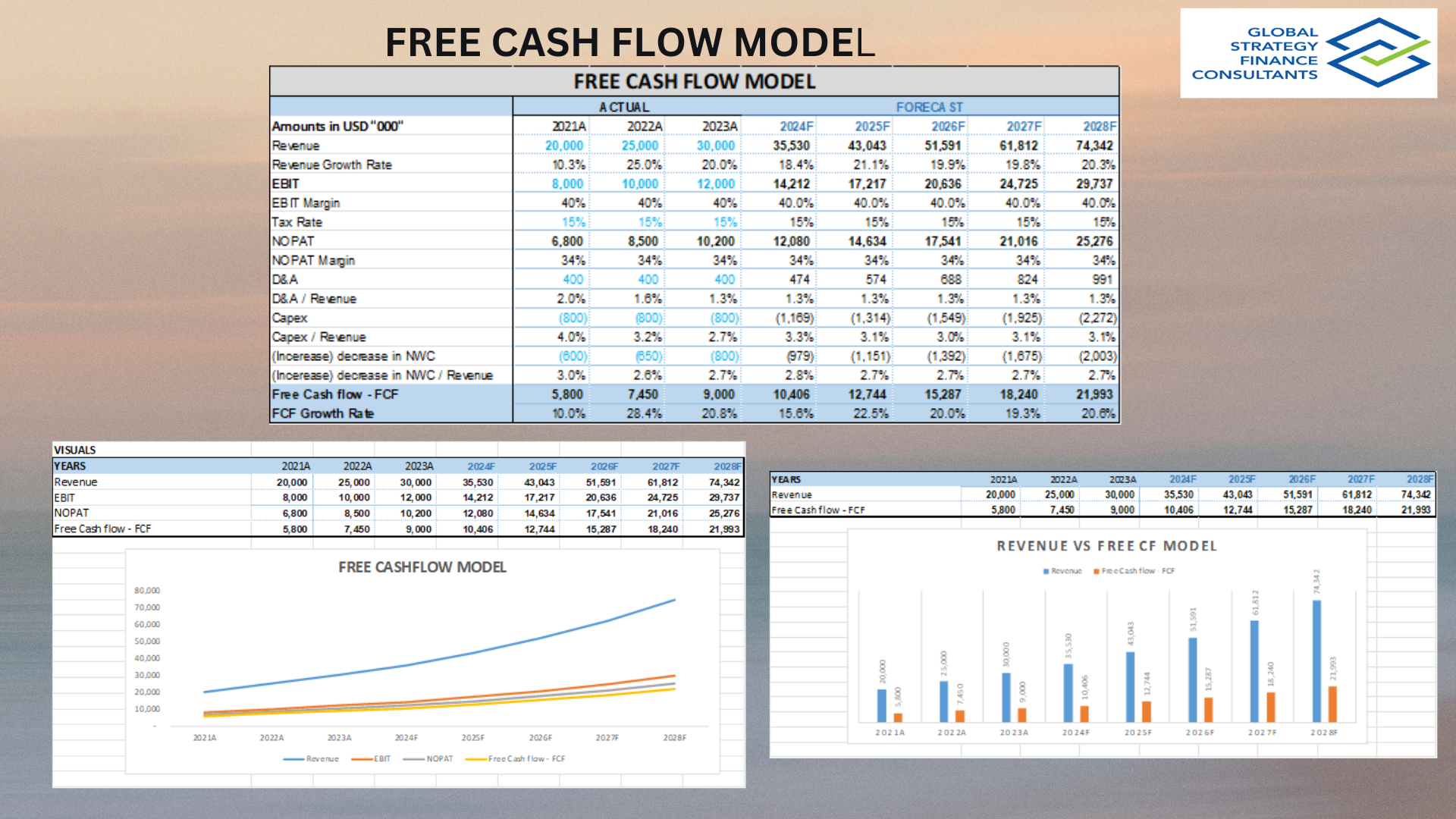
Task: Click the 2024F axis label under bar chart
Action: (x=1075, y=733)
